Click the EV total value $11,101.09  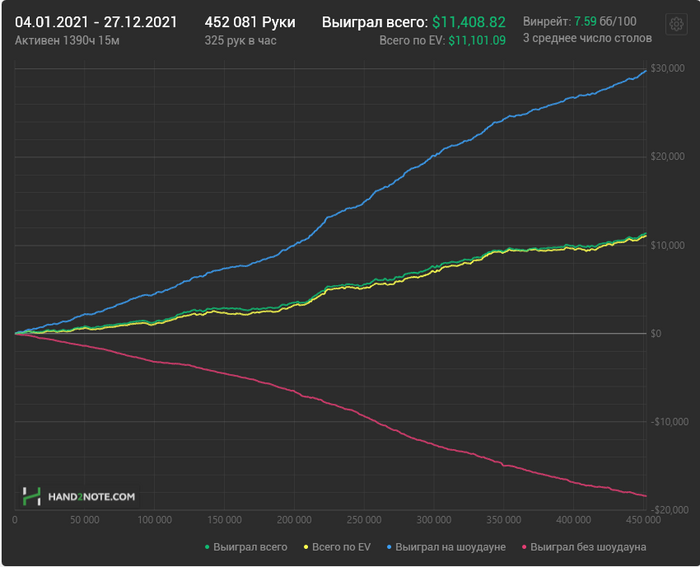coord(477,41)
